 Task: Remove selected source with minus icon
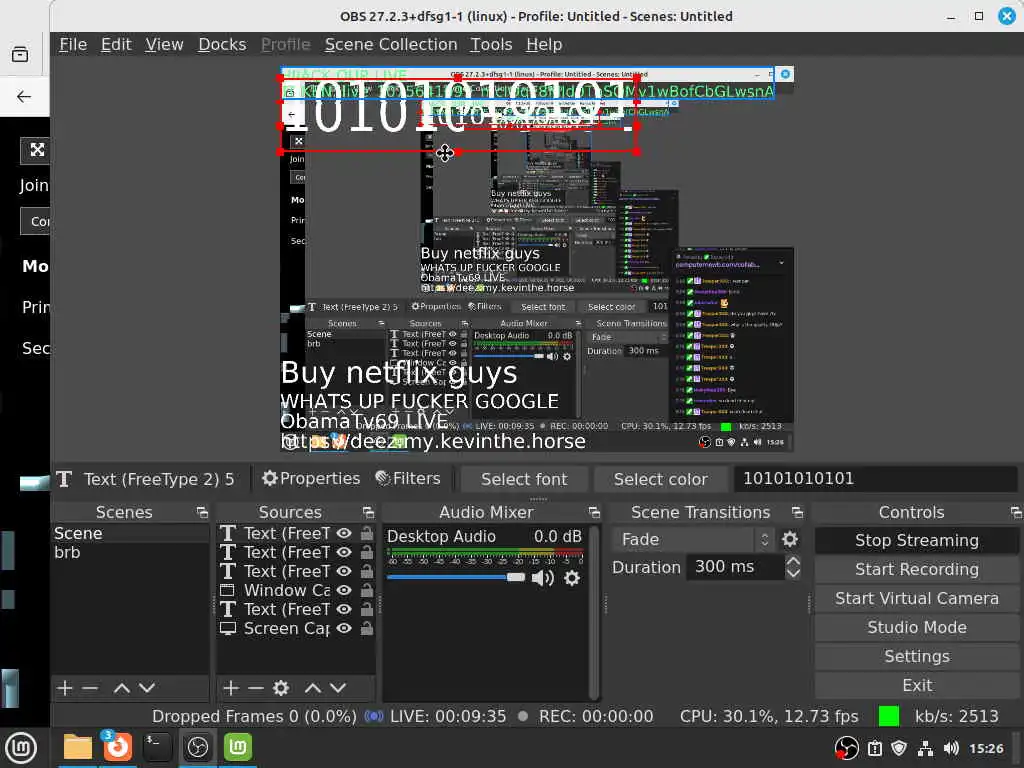click(256, 688)
